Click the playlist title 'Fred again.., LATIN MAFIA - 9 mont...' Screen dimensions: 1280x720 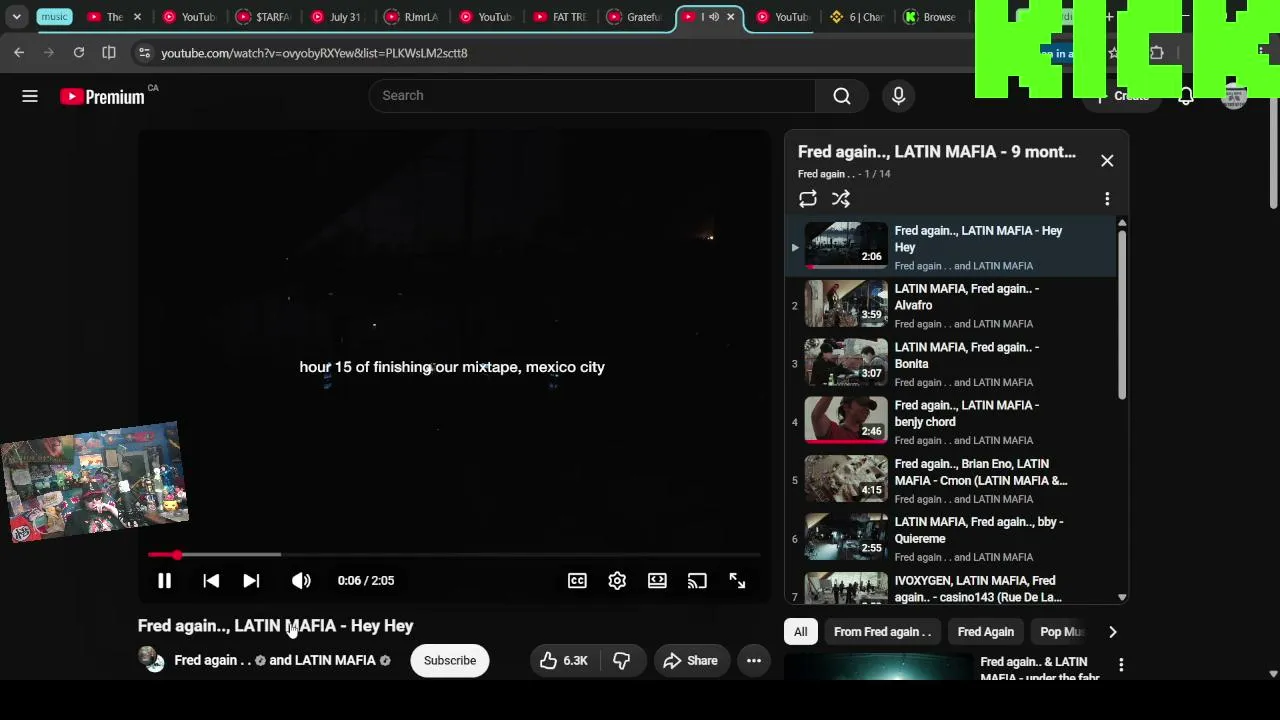[937, 152]
